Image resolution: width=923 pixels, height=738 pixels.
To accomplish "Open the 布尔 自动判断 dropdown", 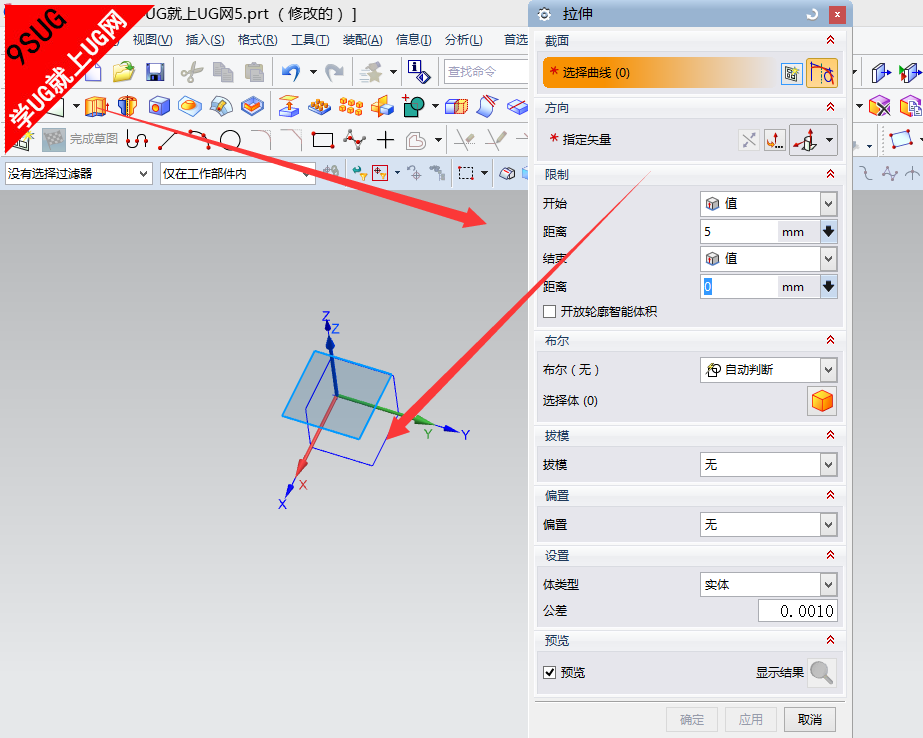I will tap(768, 370).
